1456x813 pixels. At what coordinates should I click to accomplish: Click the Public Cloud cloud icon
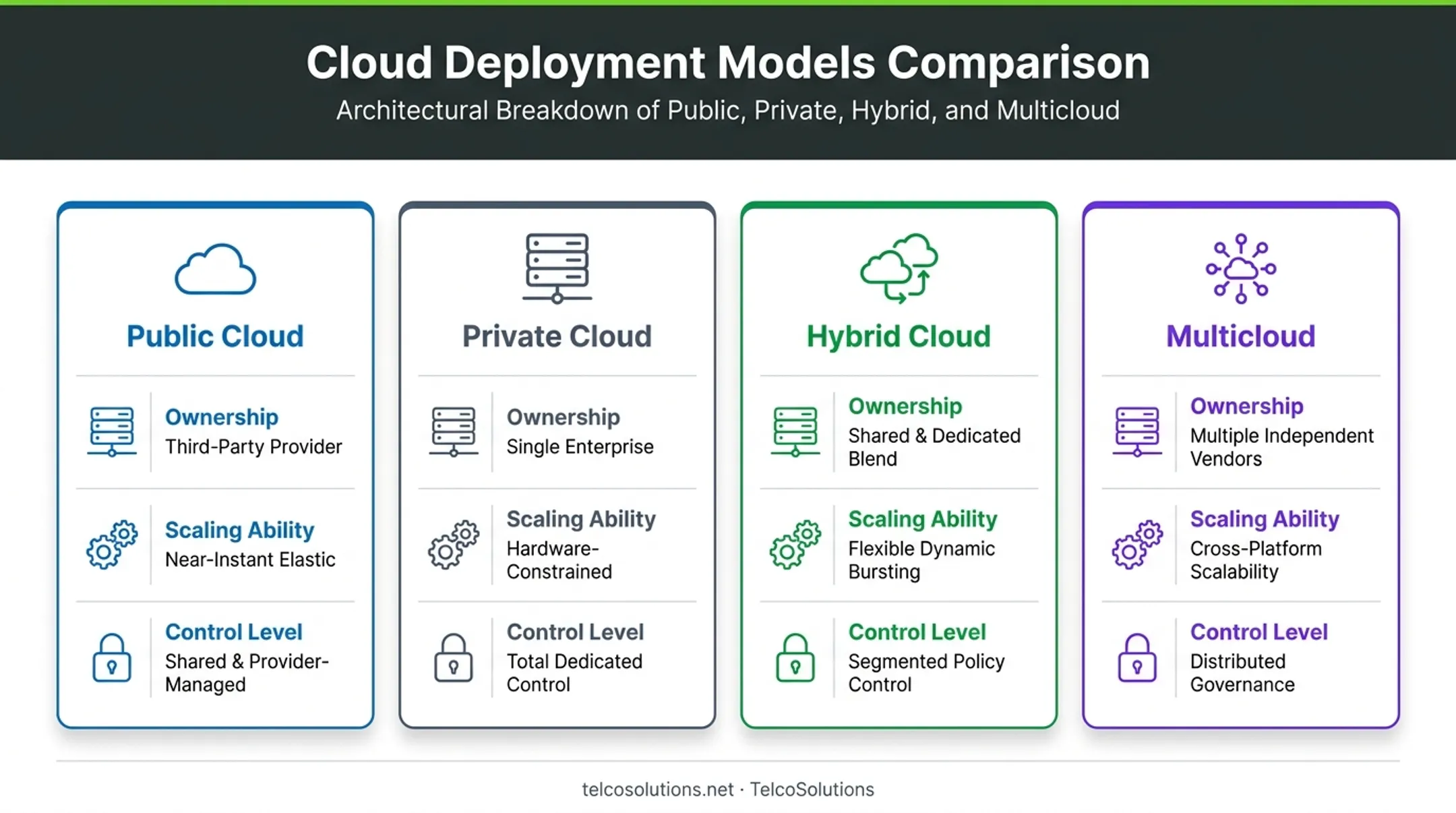pyautogui.click(x=215, y=269)
